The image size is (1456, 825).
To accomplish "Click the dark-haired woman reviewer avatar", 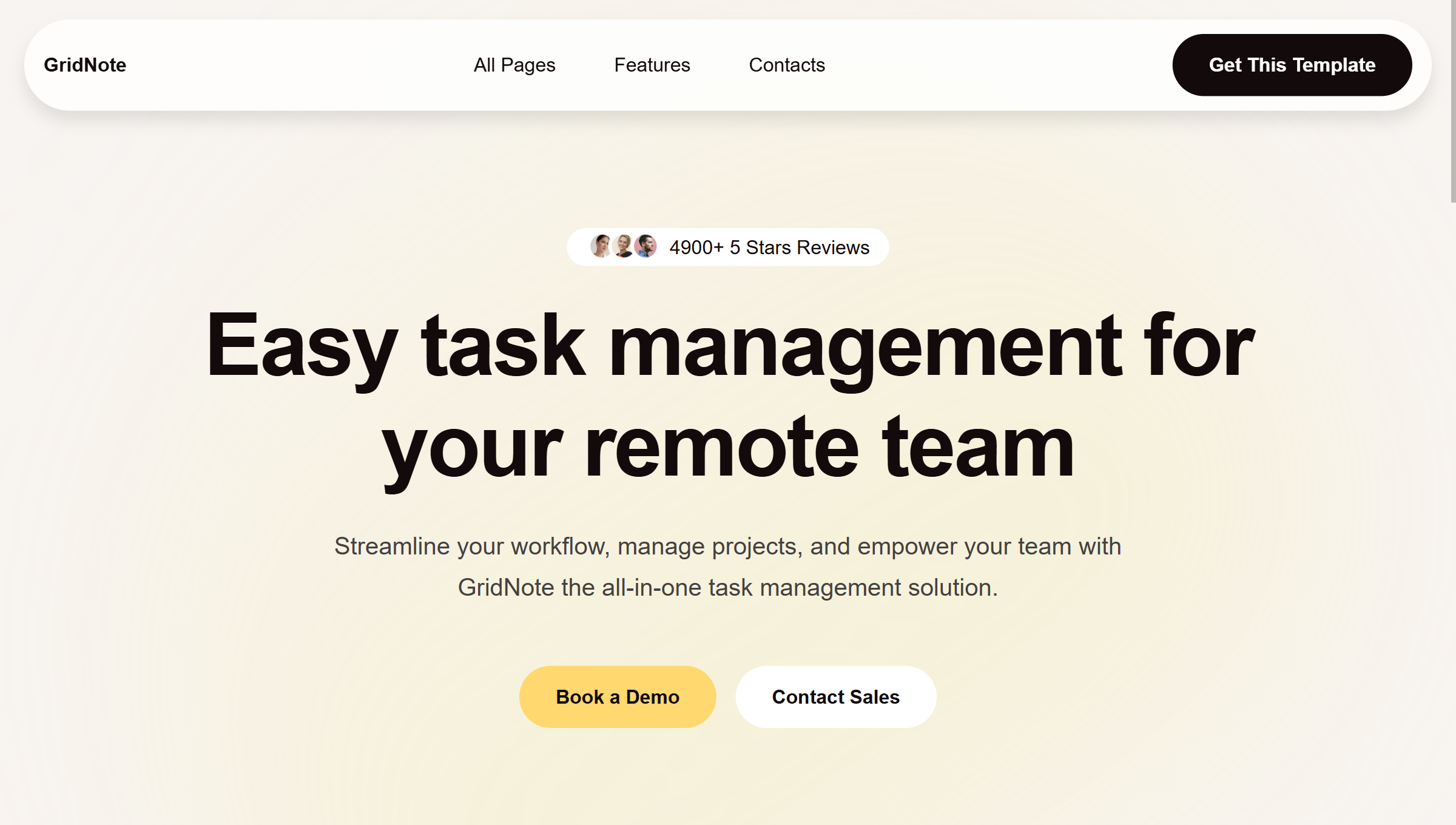I will [x=601, y=246].
